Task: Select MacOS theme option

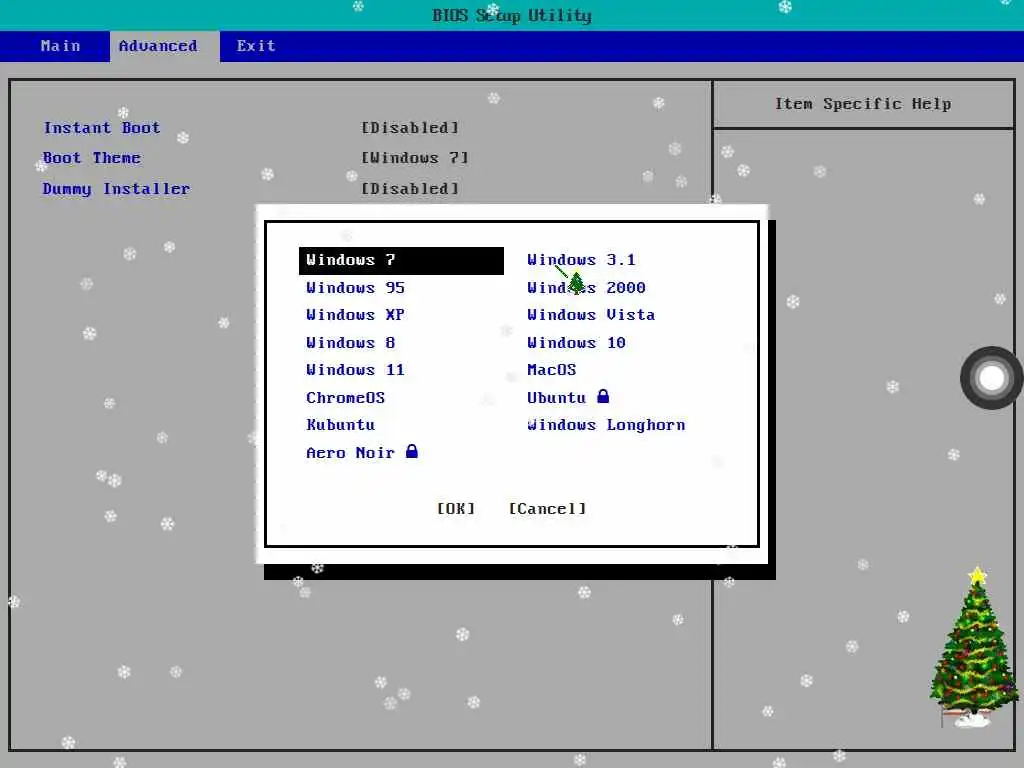Action: click(x=552, y=370)
